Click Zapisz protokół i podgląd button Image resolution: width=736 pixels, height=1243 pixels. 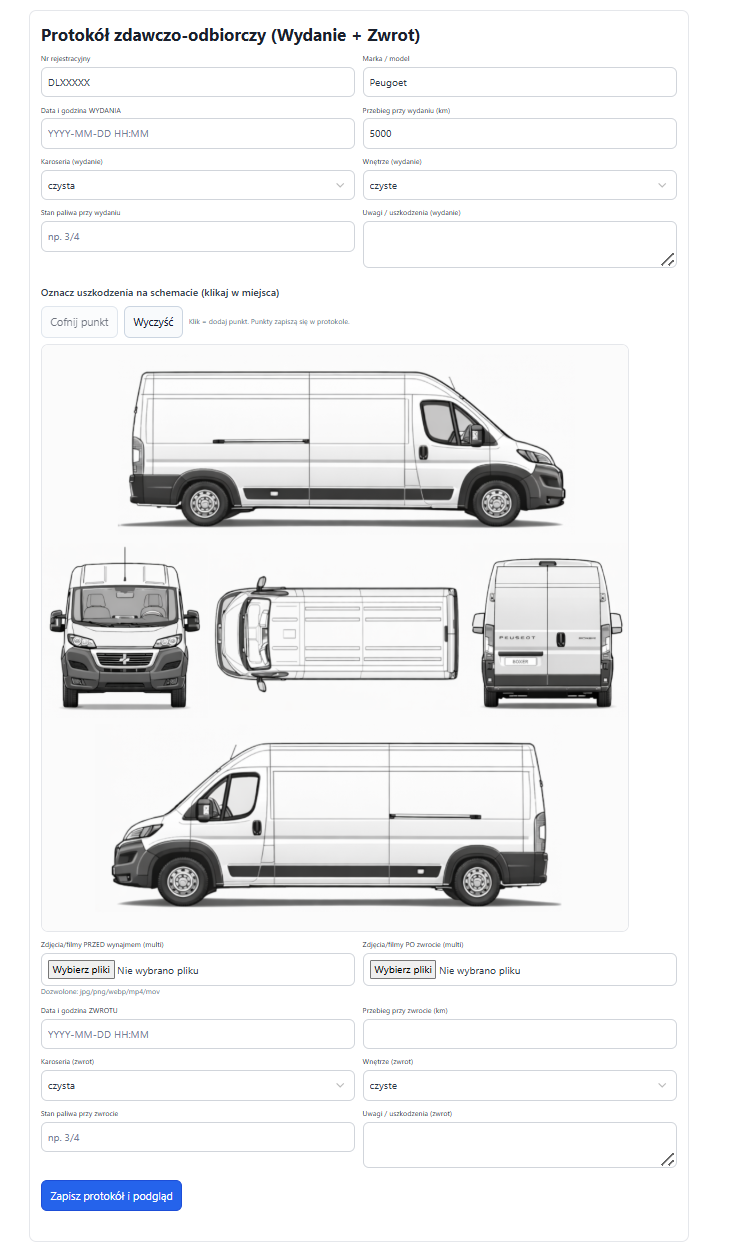111,1195
